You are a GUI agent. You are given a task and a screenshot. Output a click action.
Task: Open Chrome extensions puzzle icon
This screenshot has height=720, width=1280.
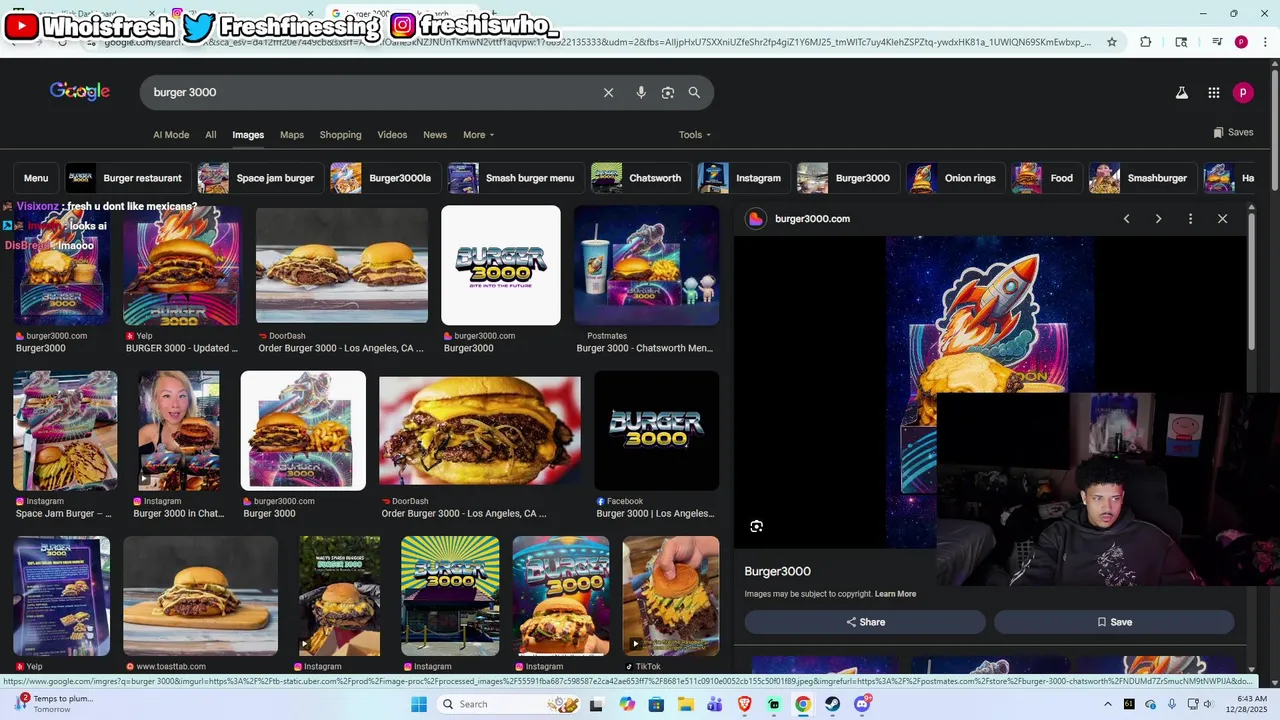(1146, 42)
